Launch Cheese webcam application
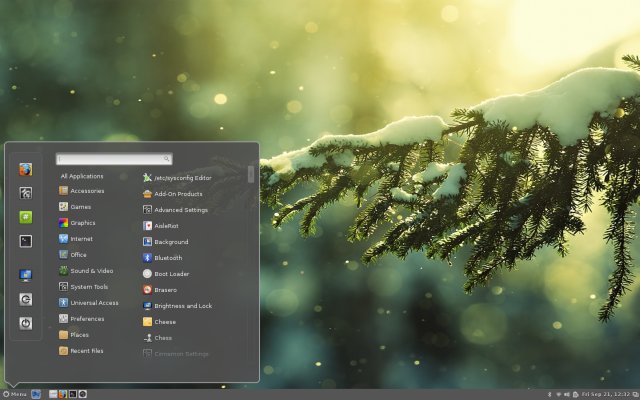Screen dimensions: 640x400 tap(160, 322)
